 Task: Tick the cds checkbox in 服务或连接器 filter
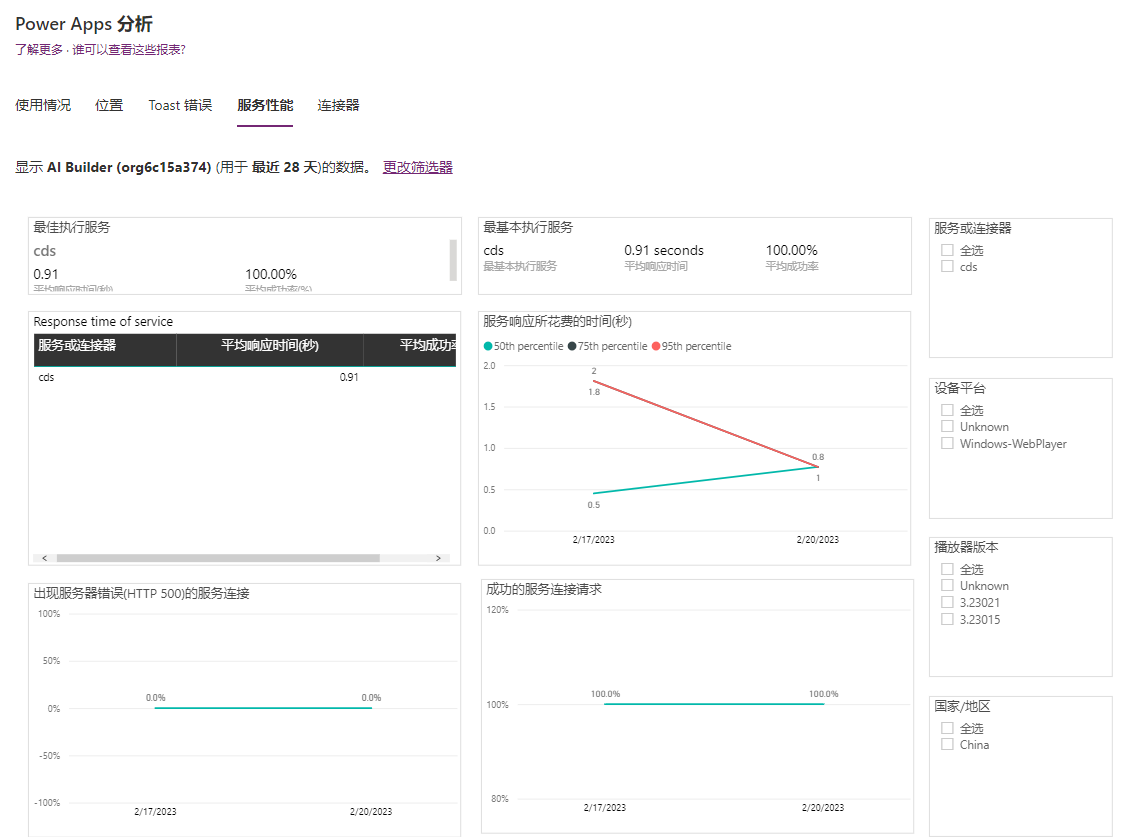tap(947, 267)
